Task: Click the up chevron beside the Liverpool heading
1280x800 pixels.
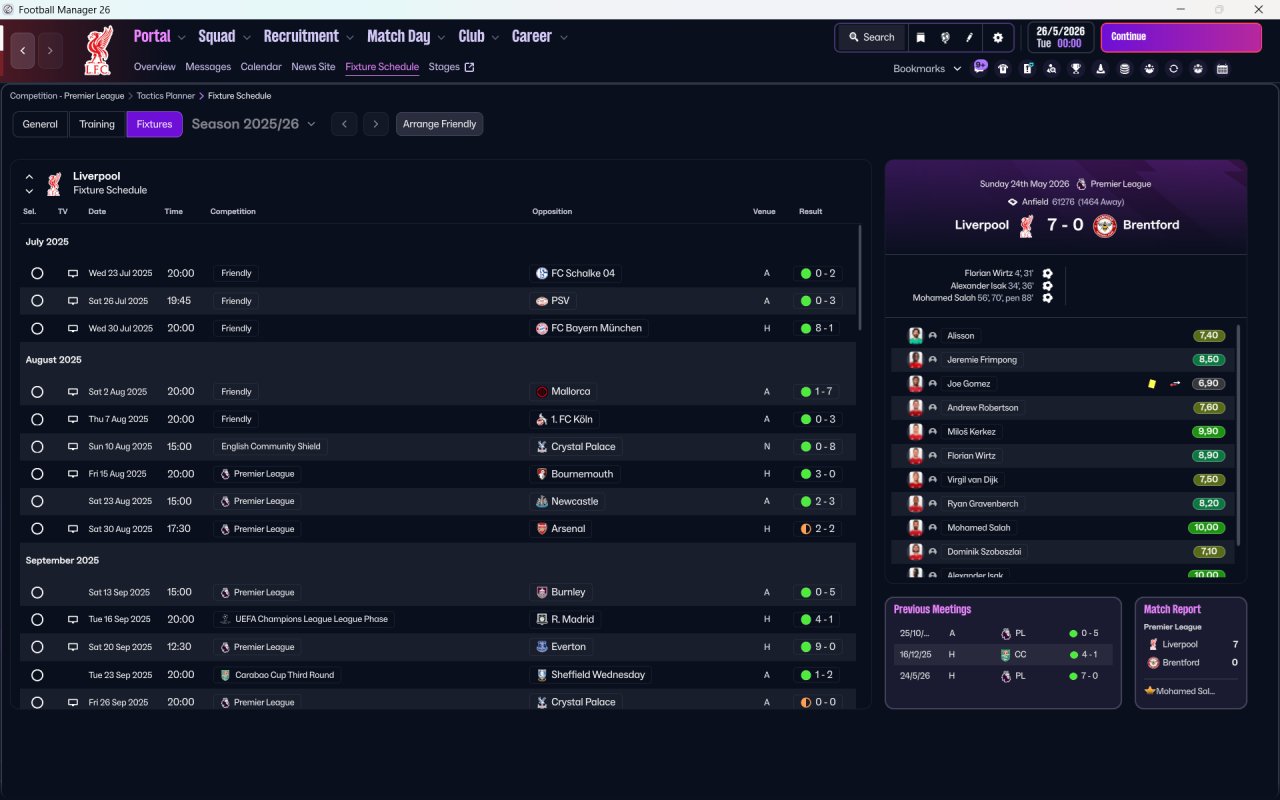Action: tap(29, 177)
